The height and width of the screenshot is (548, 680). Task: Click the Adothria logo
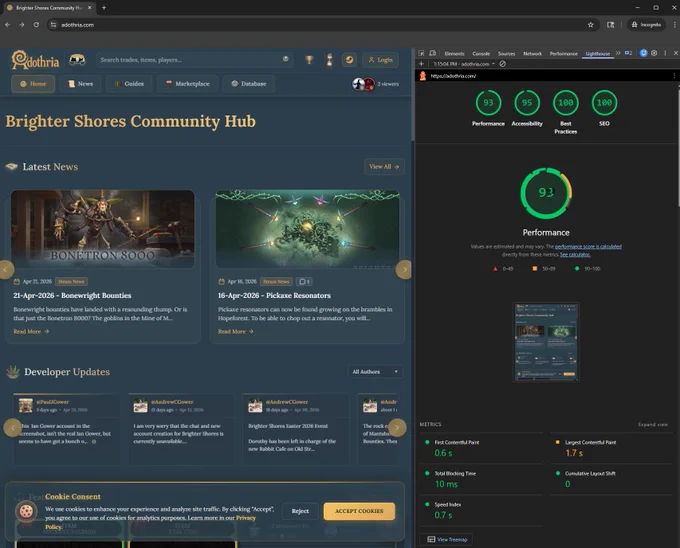tap(35, 60)
